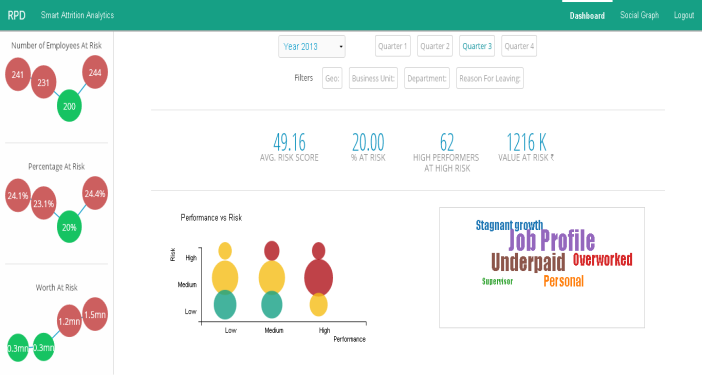This screenshot has width=702, height=382.
Task: Click the 49.16 average risk score
Action: coord(289,142)
